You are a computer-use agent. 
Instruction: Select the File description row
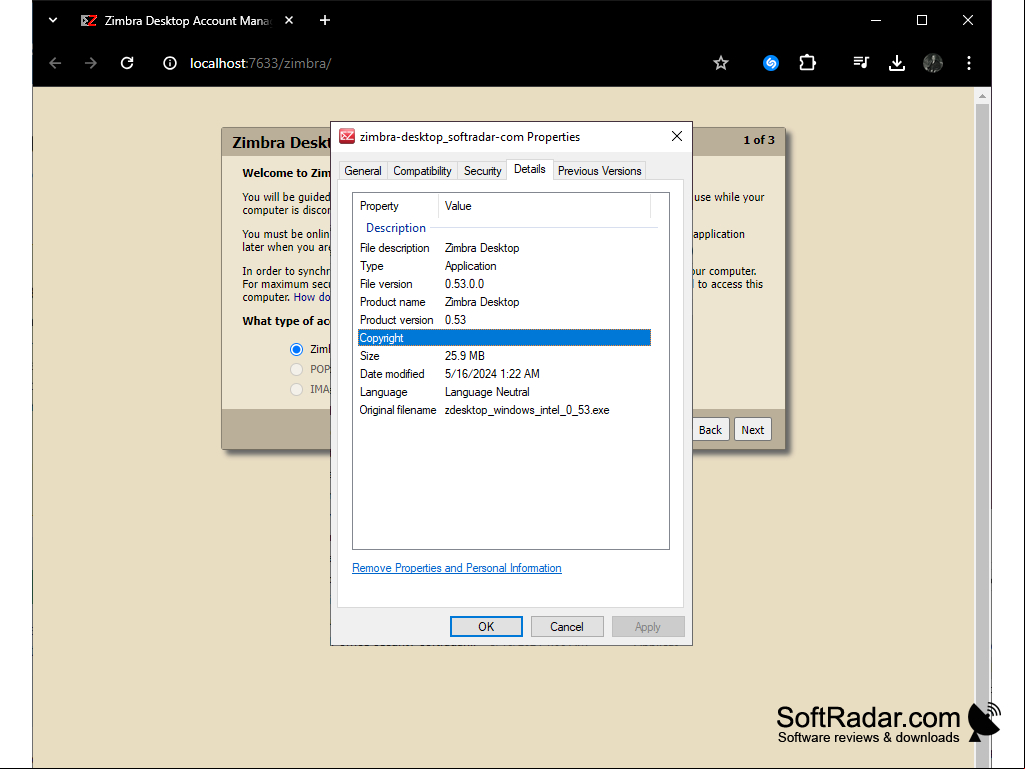[504, 248]
